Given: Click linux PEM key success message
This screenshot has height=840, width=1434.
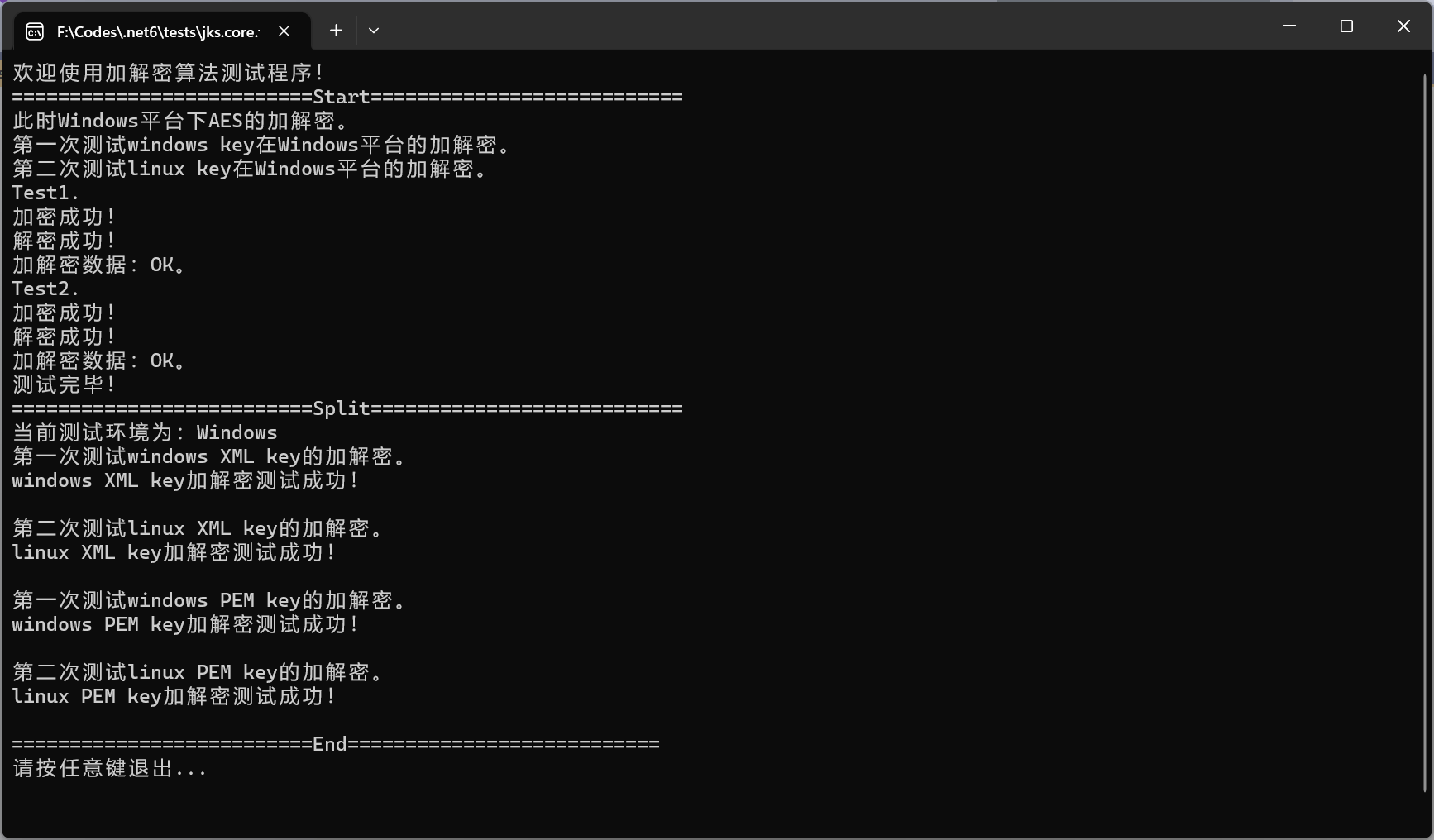Looking at the screenshot, I should 174,697.
